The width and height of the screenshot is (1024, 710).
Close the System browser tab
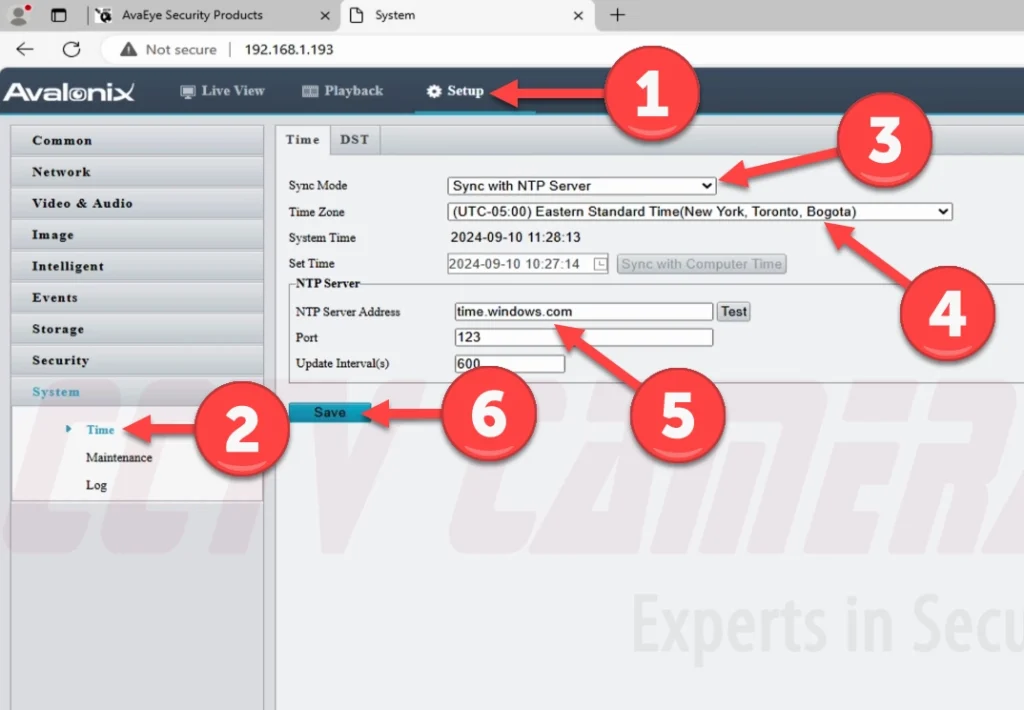tap(579, 15)
